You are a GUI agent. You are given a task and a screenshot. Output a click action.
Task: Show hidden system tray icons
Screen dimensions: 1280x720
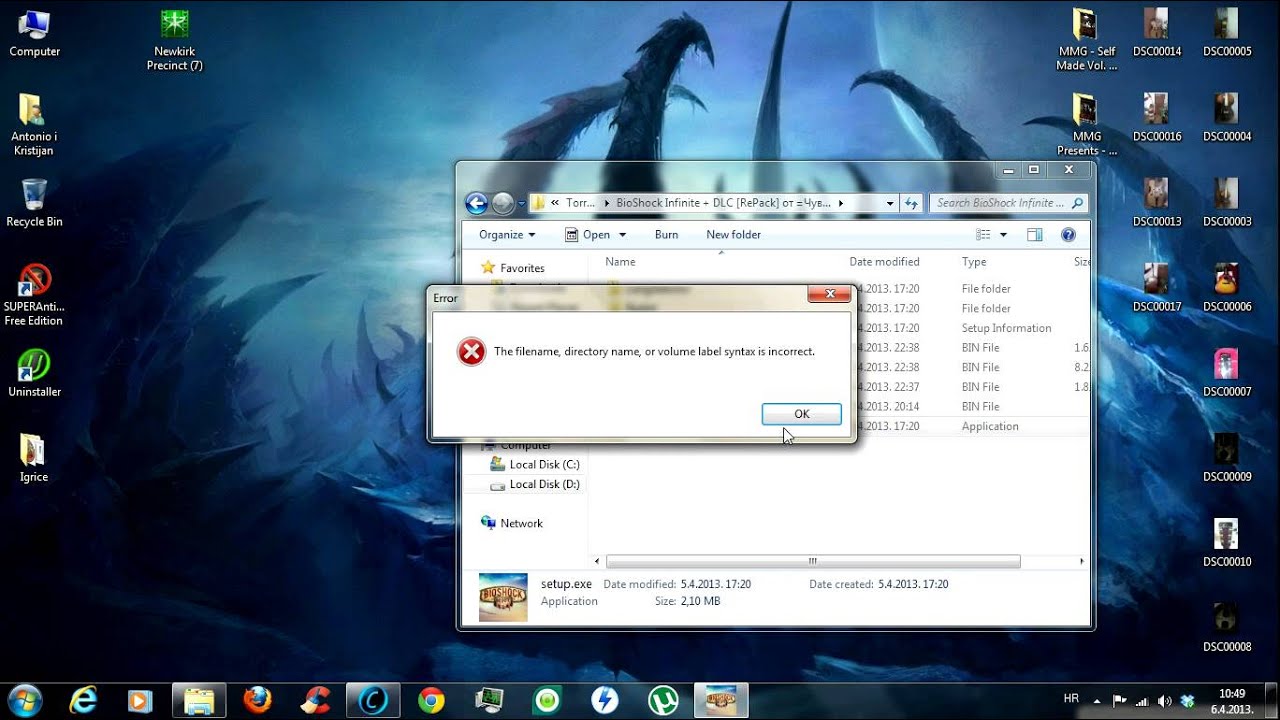click(1097, 701)
